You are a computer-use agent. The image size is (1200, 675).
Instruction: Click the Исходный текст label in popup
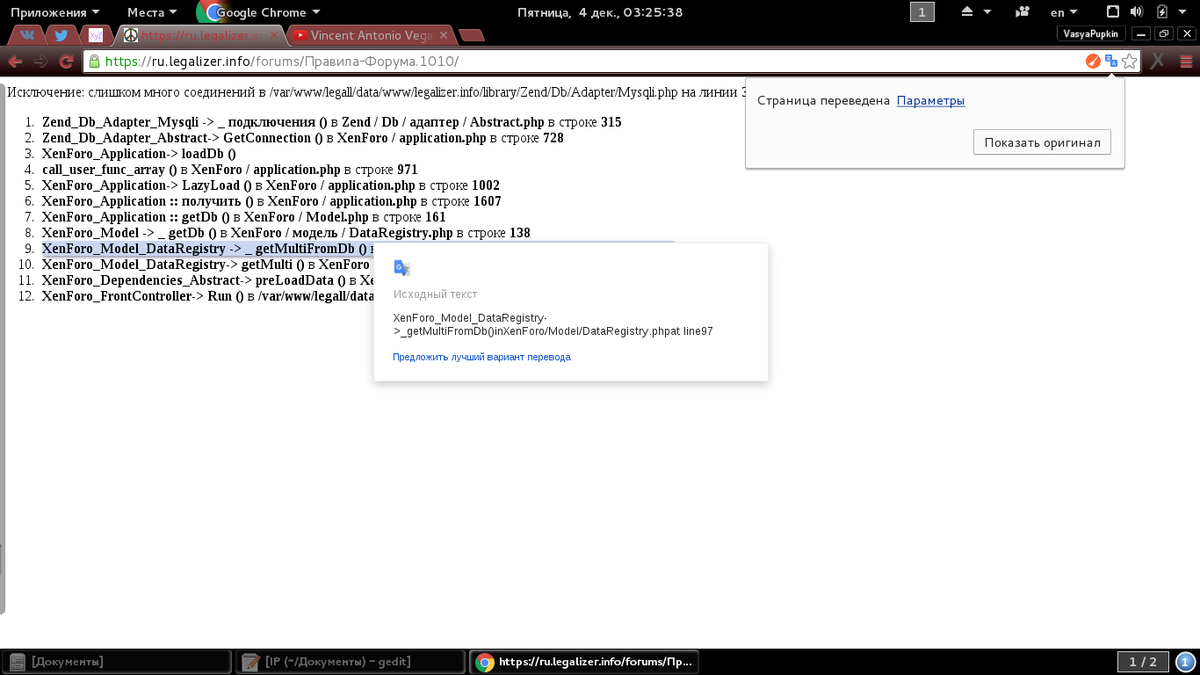click(435, 295)
